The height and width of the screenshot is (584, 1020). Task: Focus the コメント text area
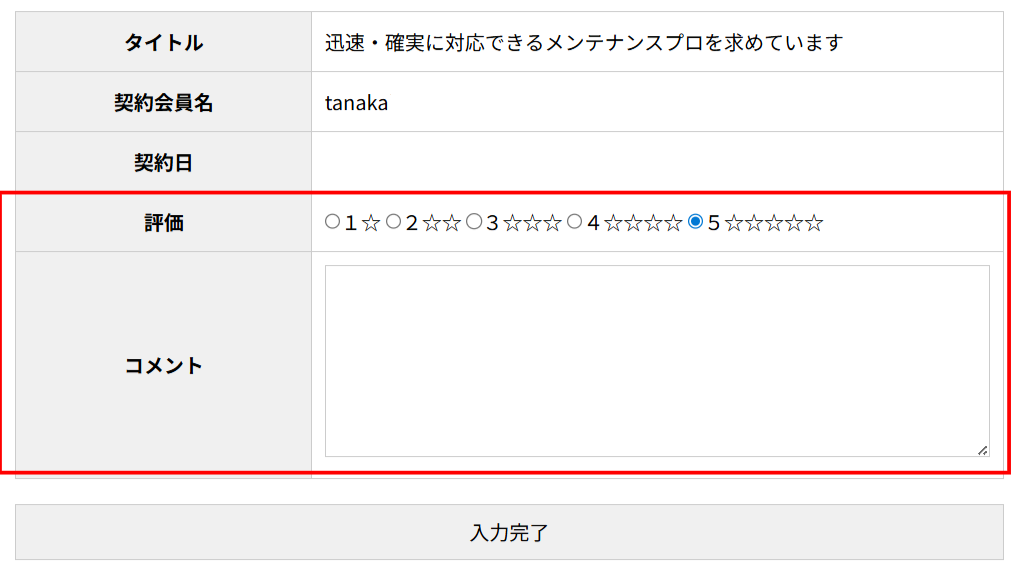pos(656,361)
